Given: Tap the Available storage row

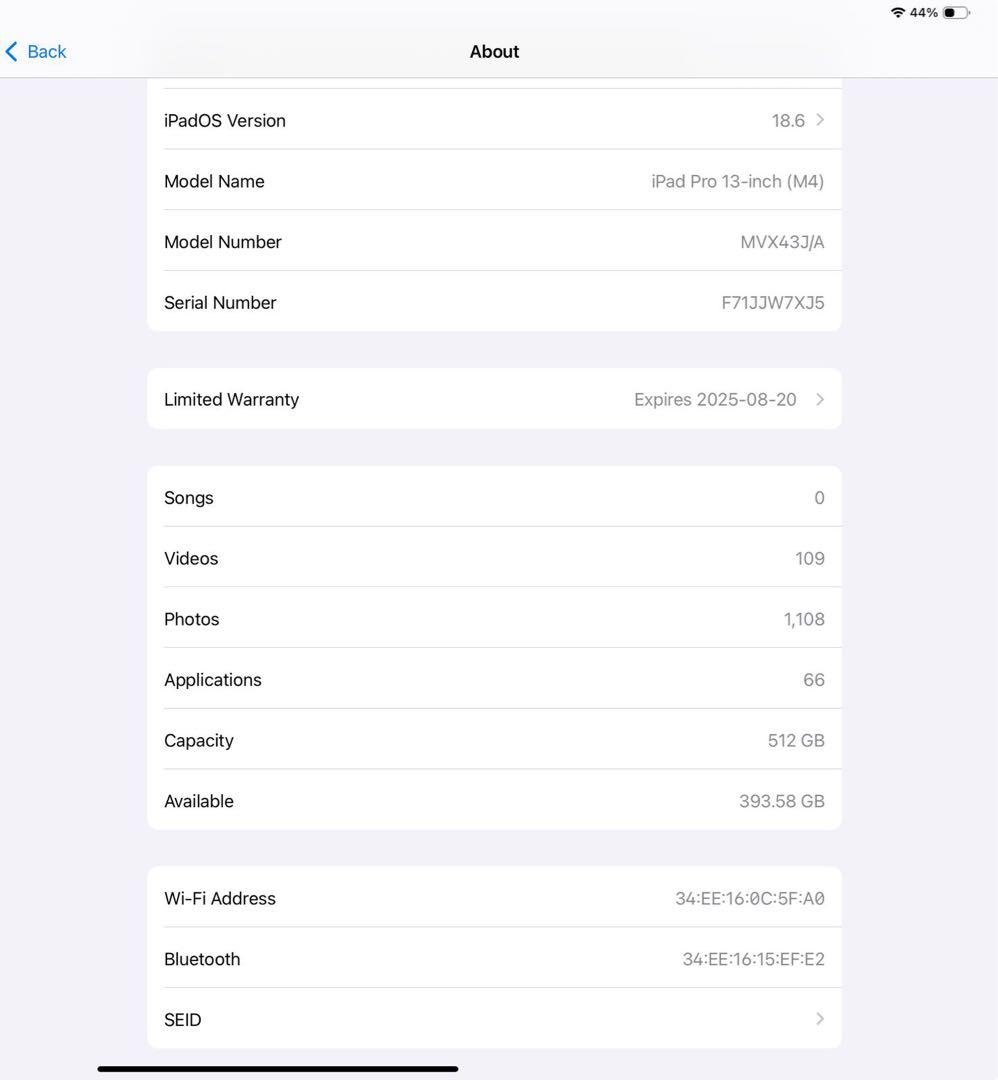Looking at the screenshot, I should point(494,800).
